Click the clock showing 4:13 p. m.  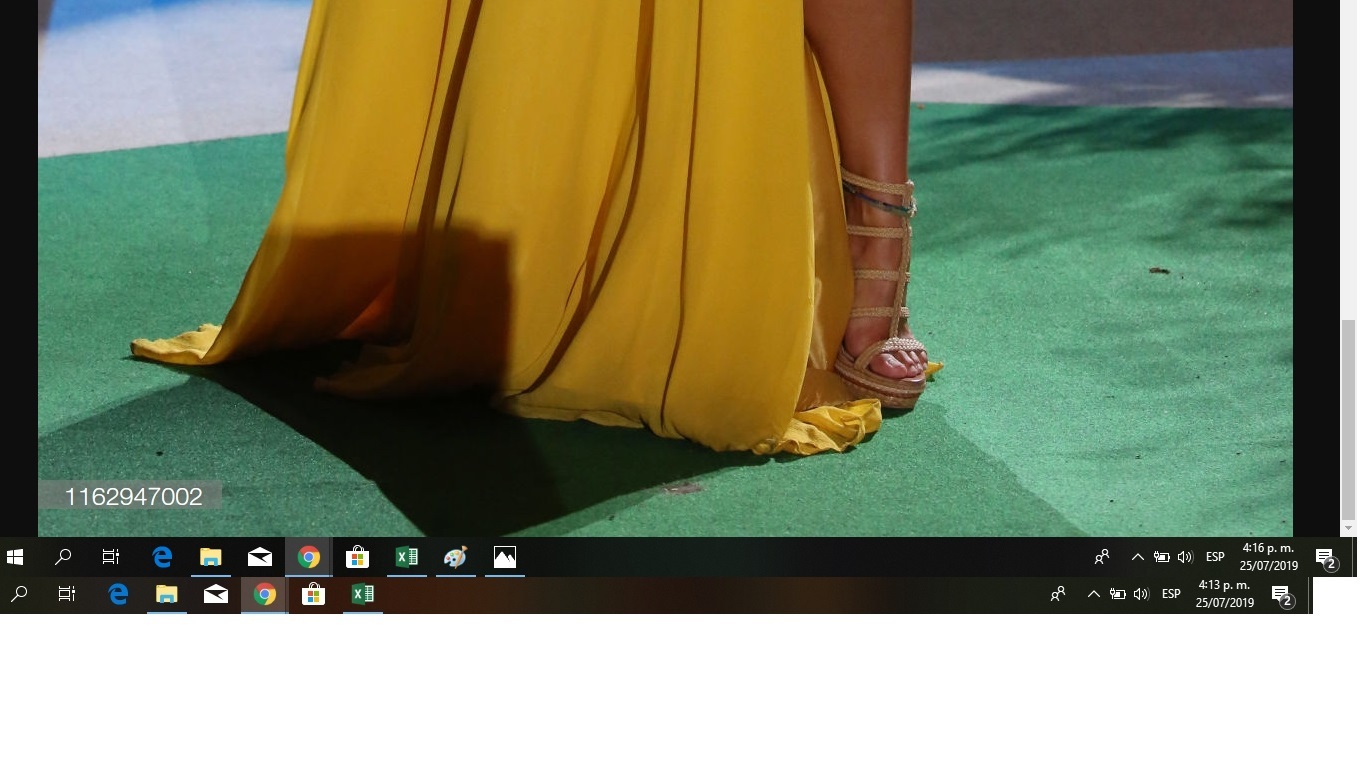click(x=1224, y=594)
